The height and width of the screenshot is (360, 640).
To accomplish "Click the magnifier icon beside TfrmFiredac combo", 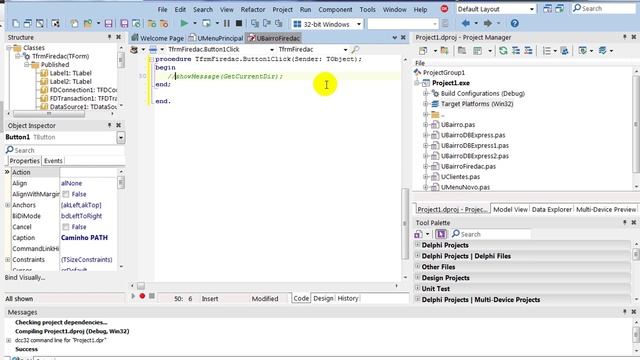I will [356, 49].
